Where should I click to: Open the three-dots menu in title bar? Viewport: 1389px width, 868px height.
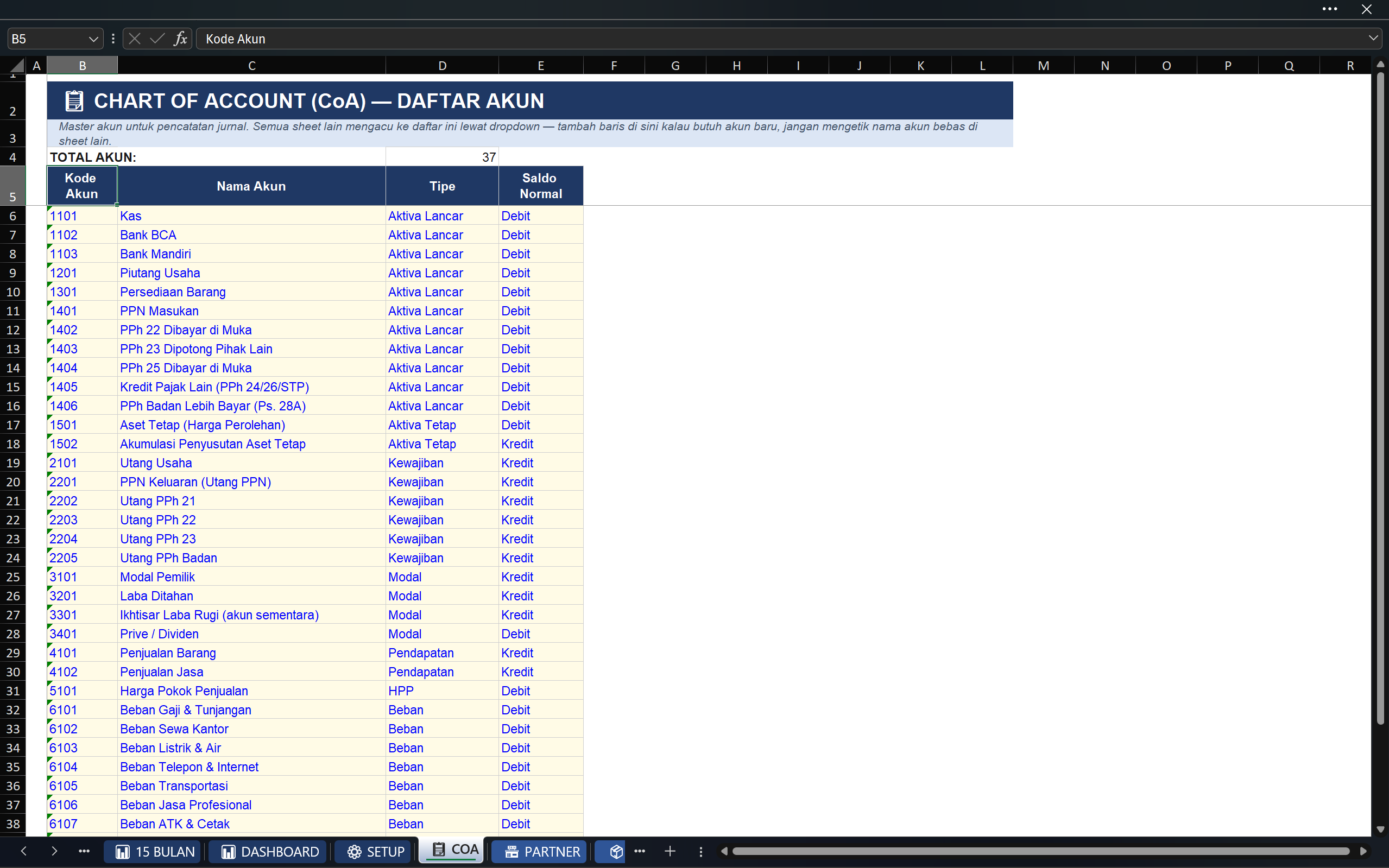click(x=1330, y=9)
